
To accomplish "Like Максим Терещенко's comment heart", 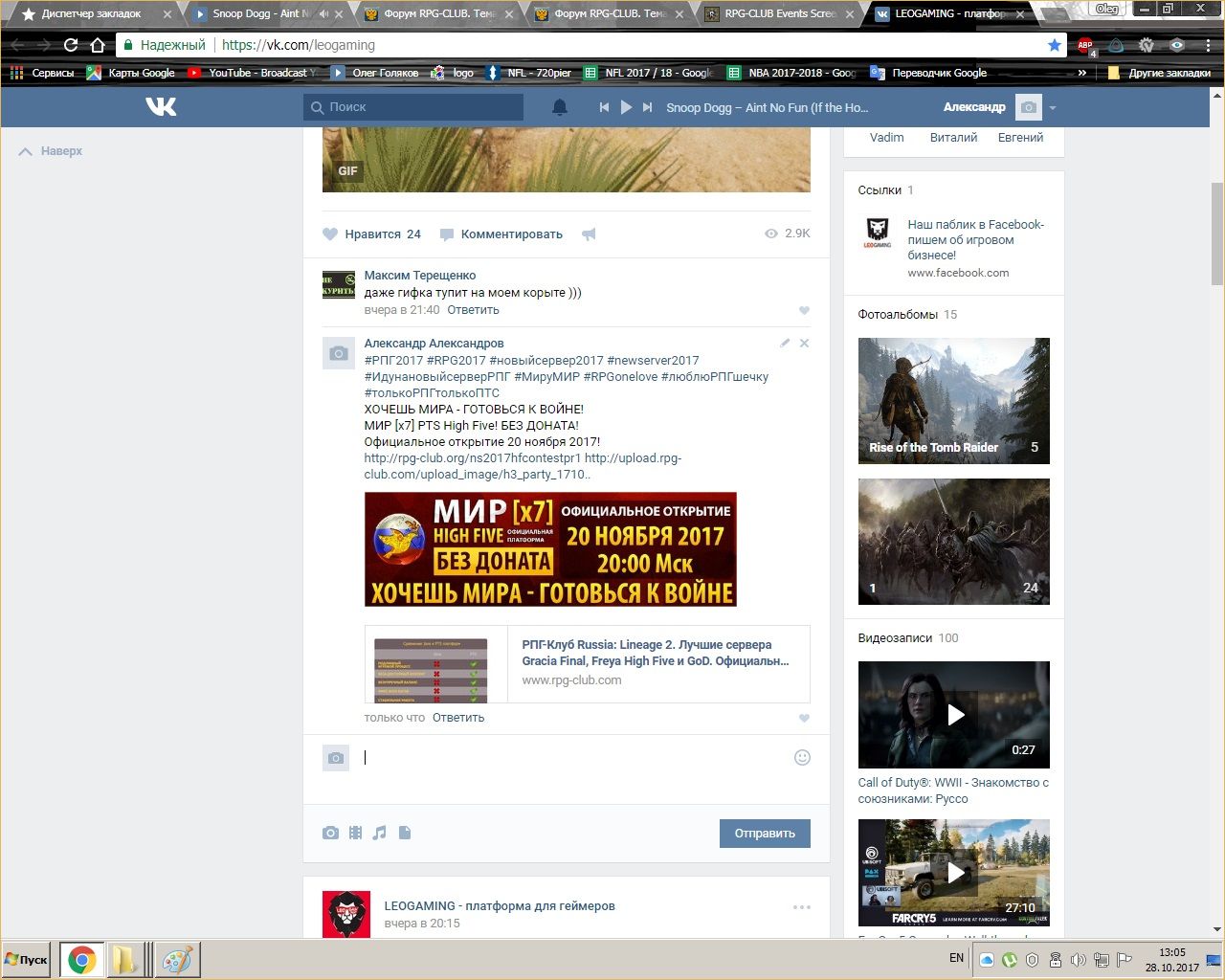I will [804, 310].
